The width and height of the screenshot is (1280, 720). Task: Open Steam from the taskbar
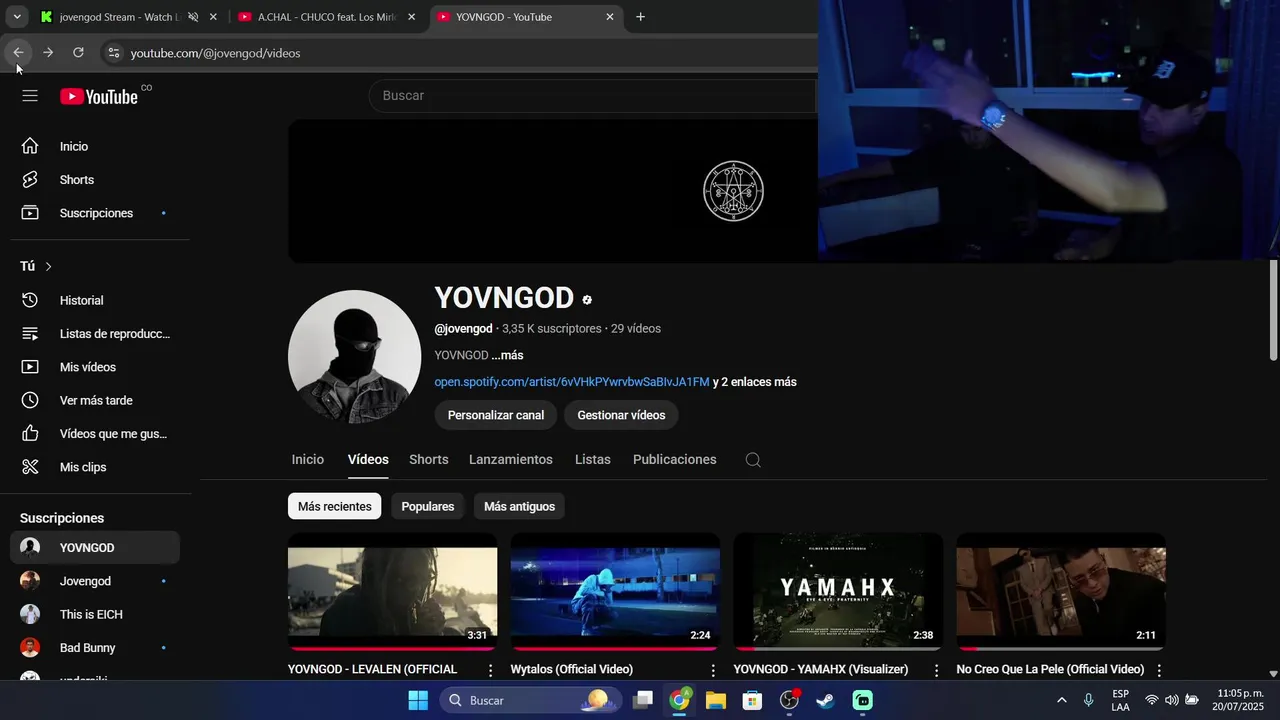tap(826, 700)
